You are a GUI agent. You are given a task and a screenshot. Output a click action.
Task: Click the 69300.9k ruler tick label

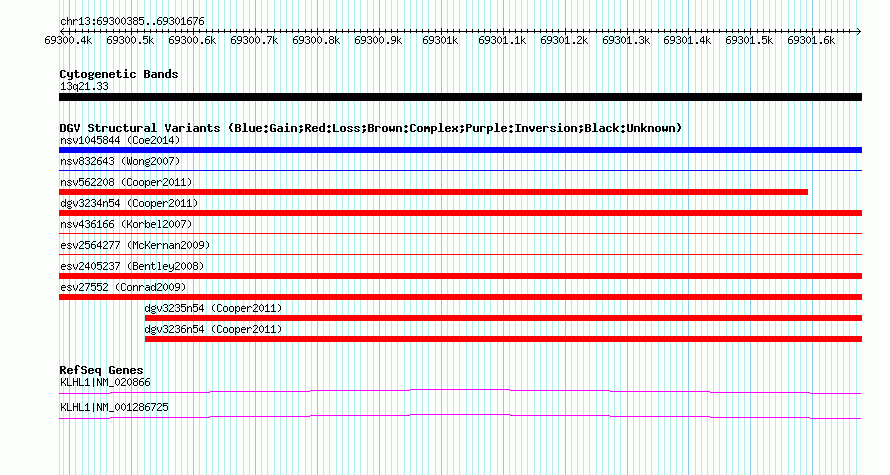pyautogui.click(x=378, y=41)
